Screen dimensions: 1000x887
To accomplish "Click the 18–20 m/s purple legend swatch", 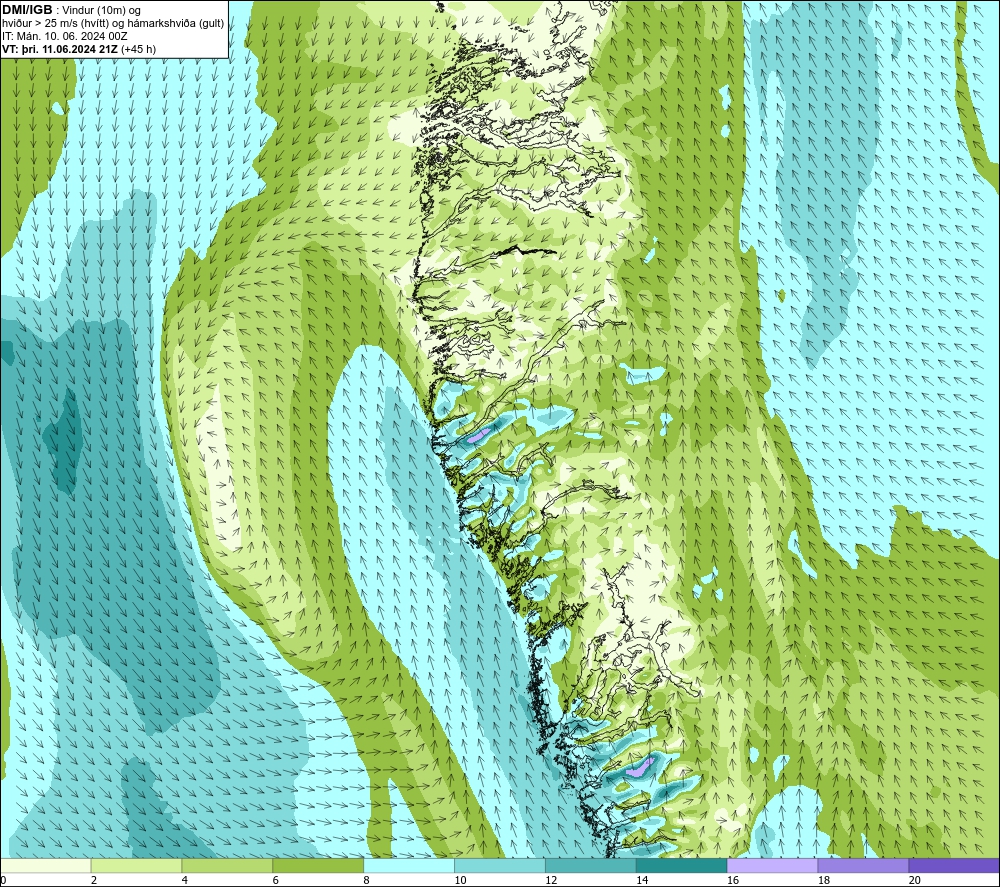I will click(863, 865).
